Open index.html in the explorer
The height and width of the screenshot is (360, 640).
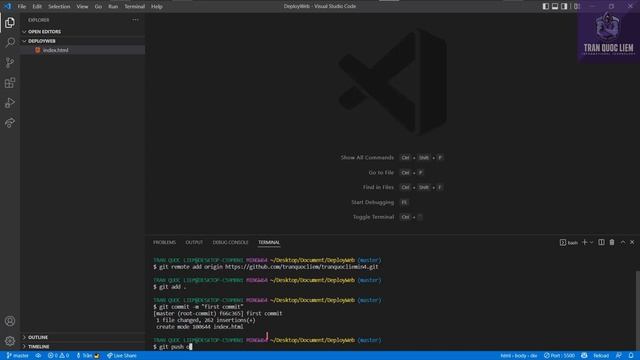tap(56, 50)
